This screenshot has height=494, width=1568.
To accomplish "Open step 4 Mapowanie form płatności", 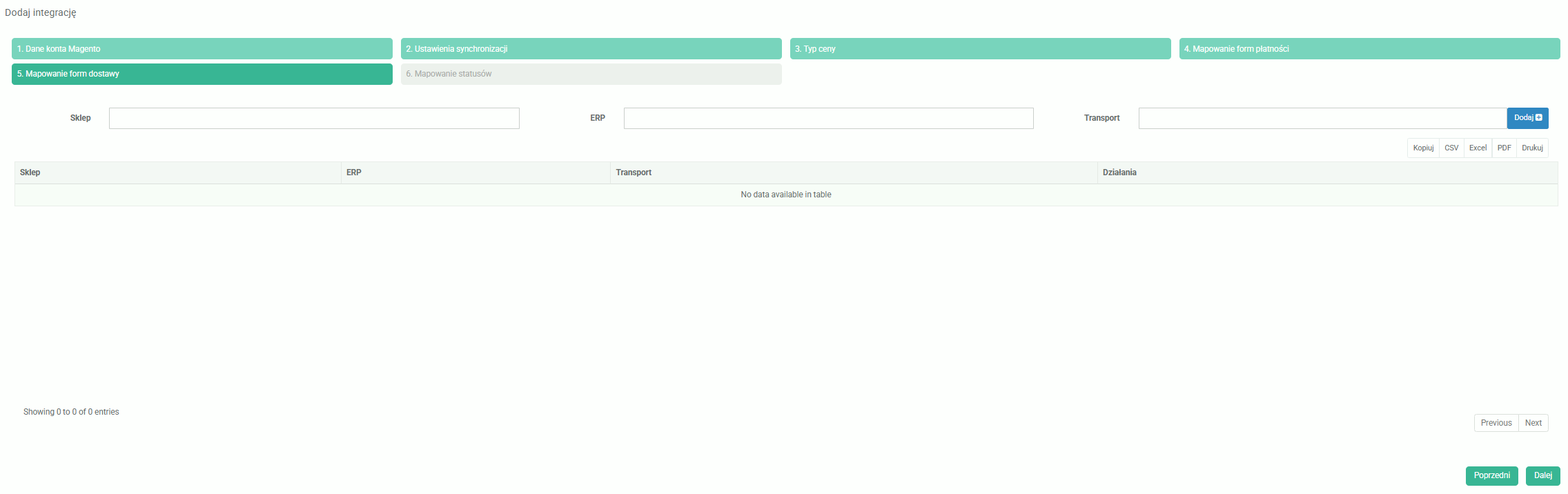I will [x=1369, y=49].
